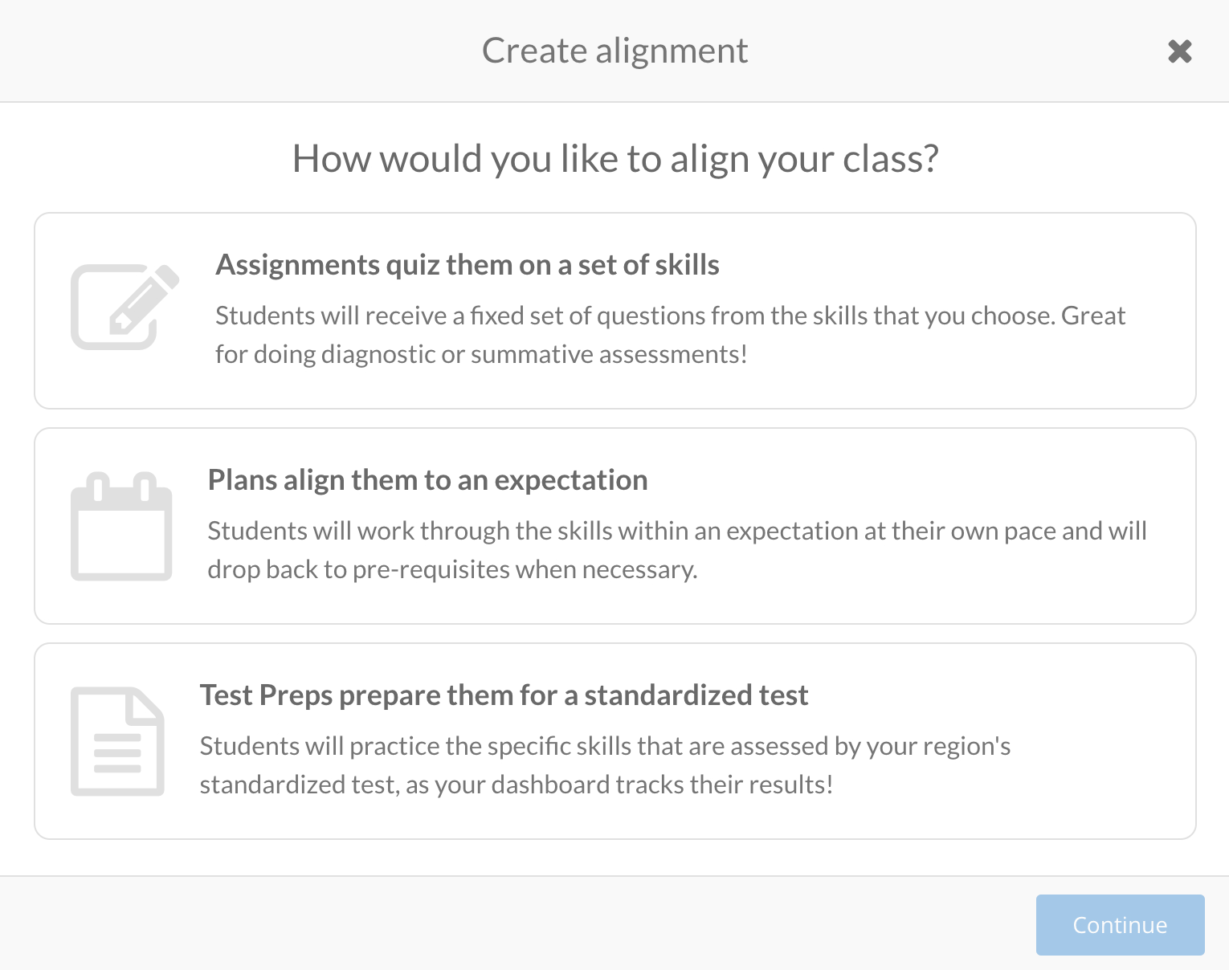Click the 'Create alignment' title bar

(x=614, y=51)
